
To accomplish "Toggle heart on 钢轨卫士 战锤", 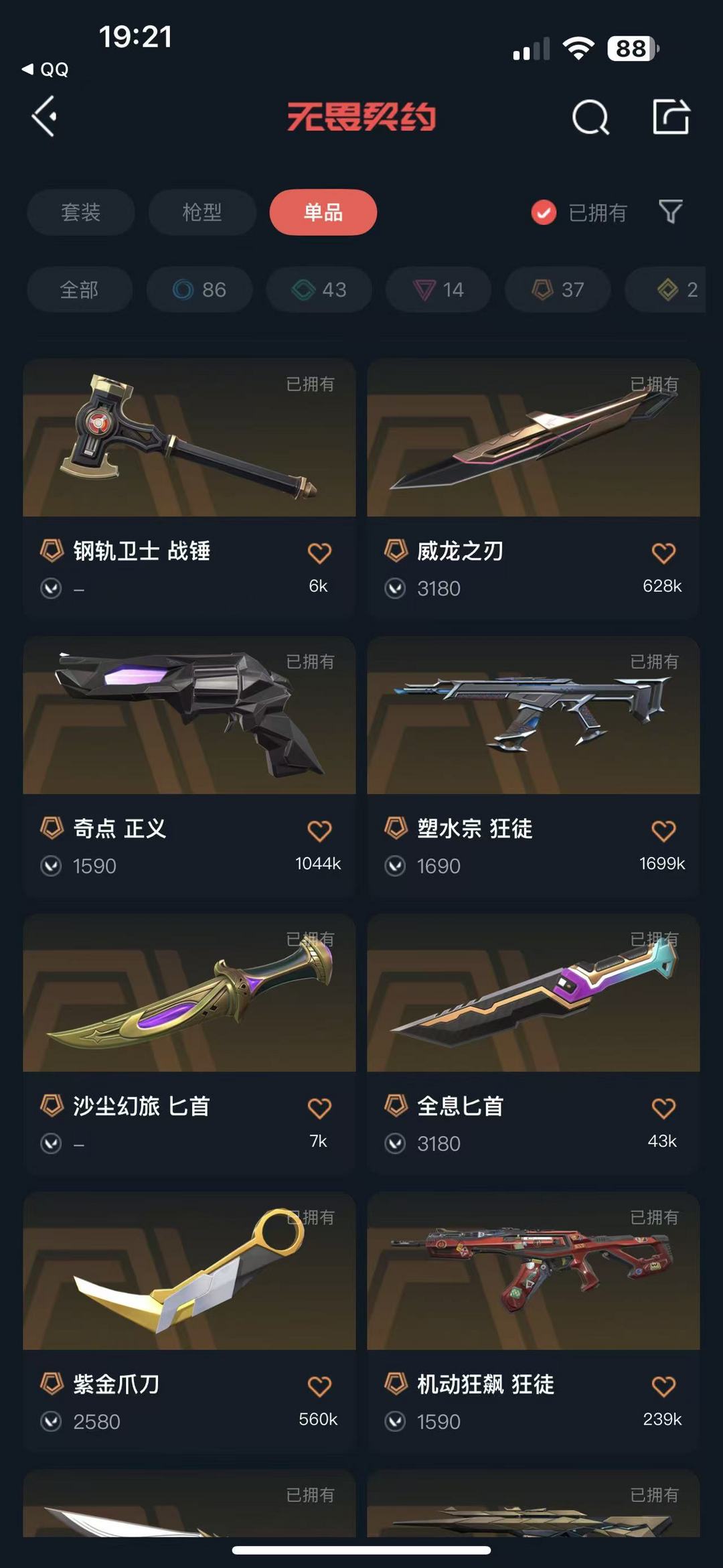I will coord(319,553).
